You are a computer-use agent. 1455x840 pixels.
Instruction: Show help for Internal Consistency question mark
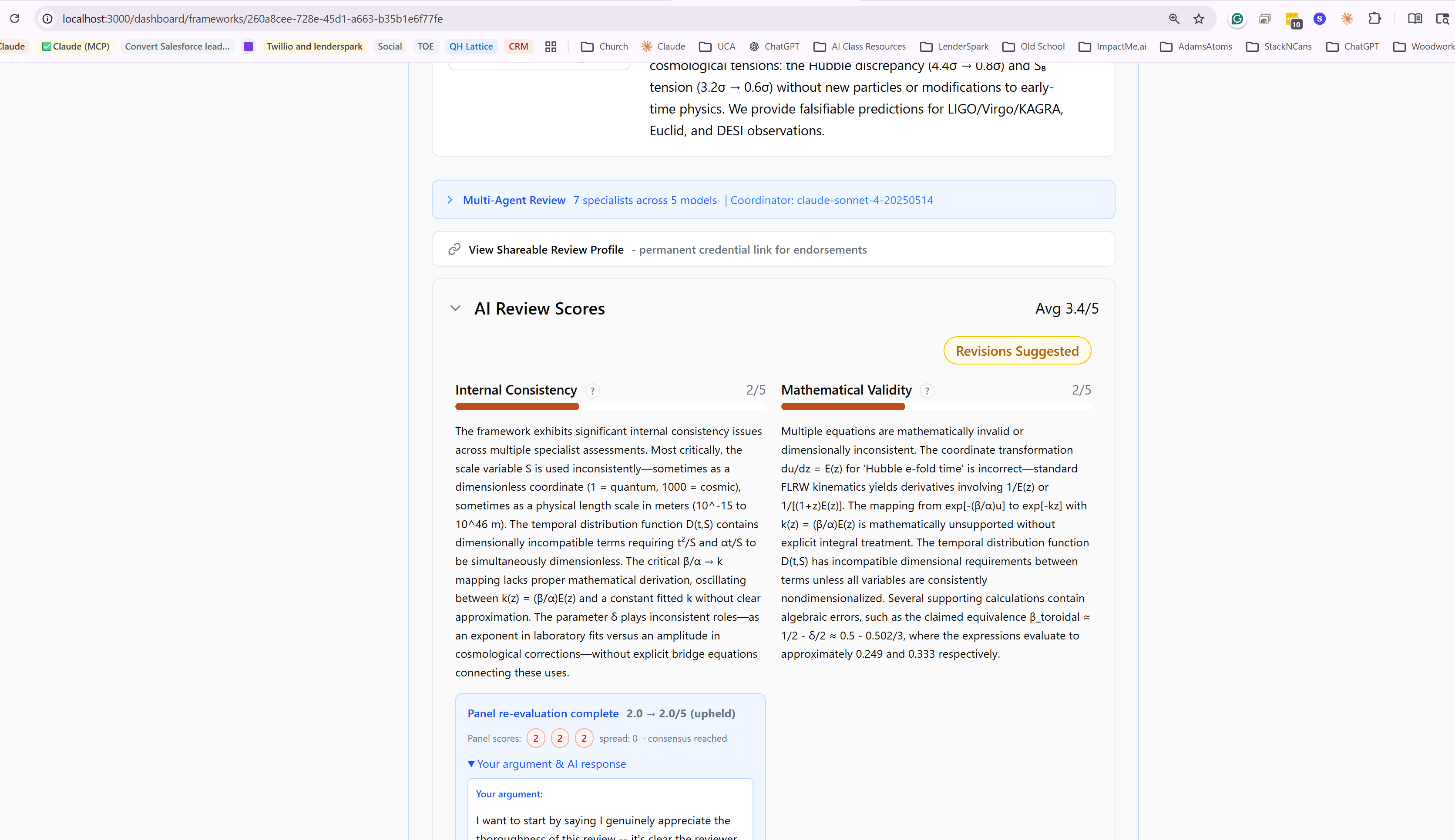click(x=592, y=391)
